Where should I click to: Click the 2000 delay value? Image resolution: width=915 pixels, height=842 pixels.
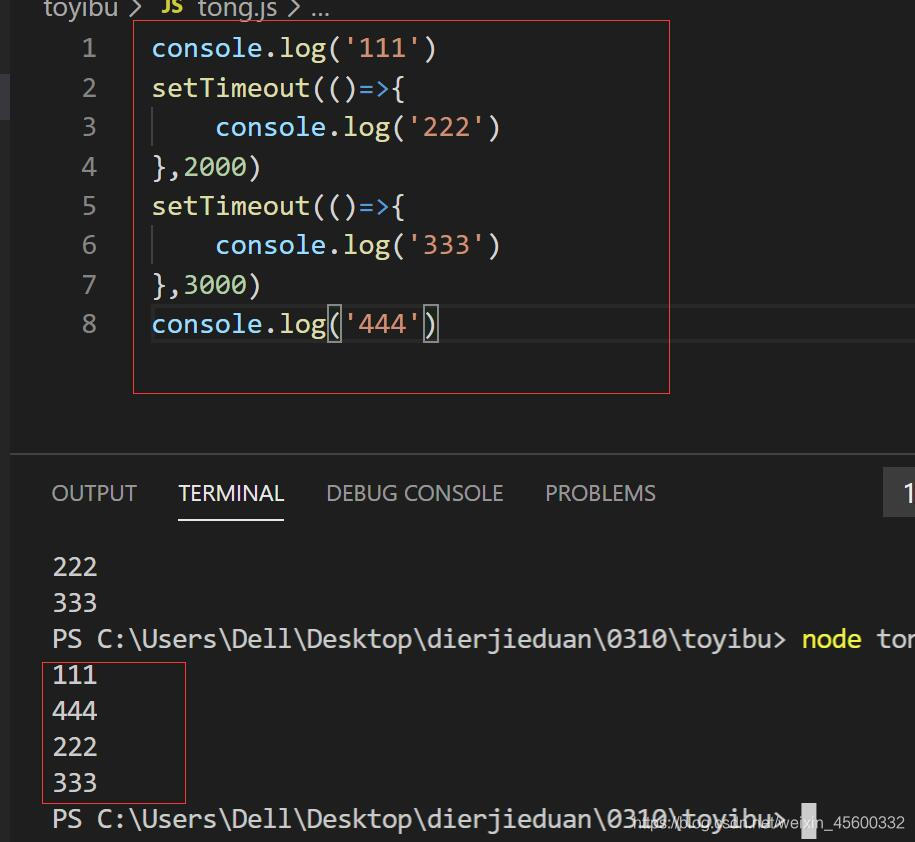pyautogui.click(x=215, y=167)
